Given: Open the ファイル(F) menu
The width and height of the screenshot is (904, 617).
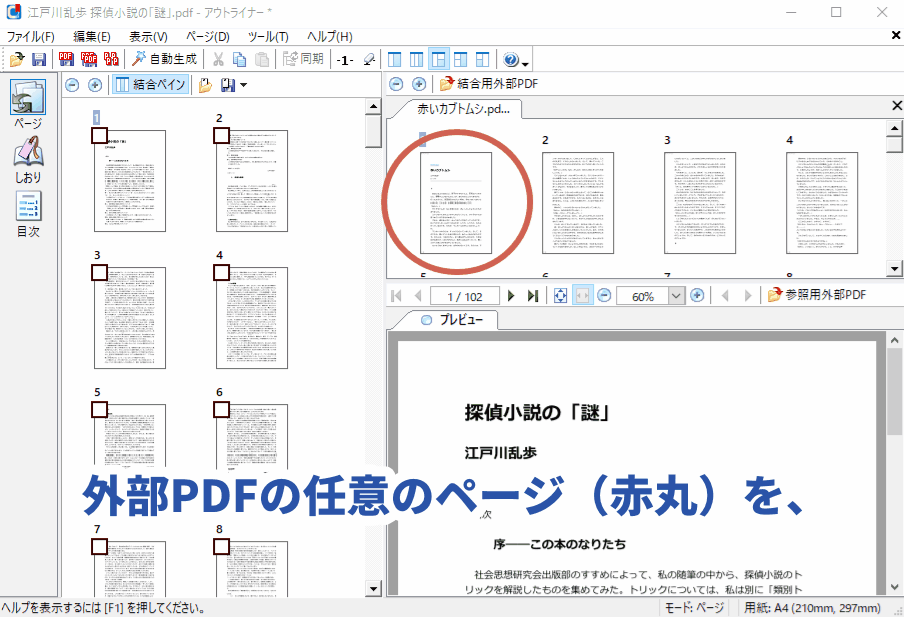Looking at the screenshot, I should click(x=31, y=37).
